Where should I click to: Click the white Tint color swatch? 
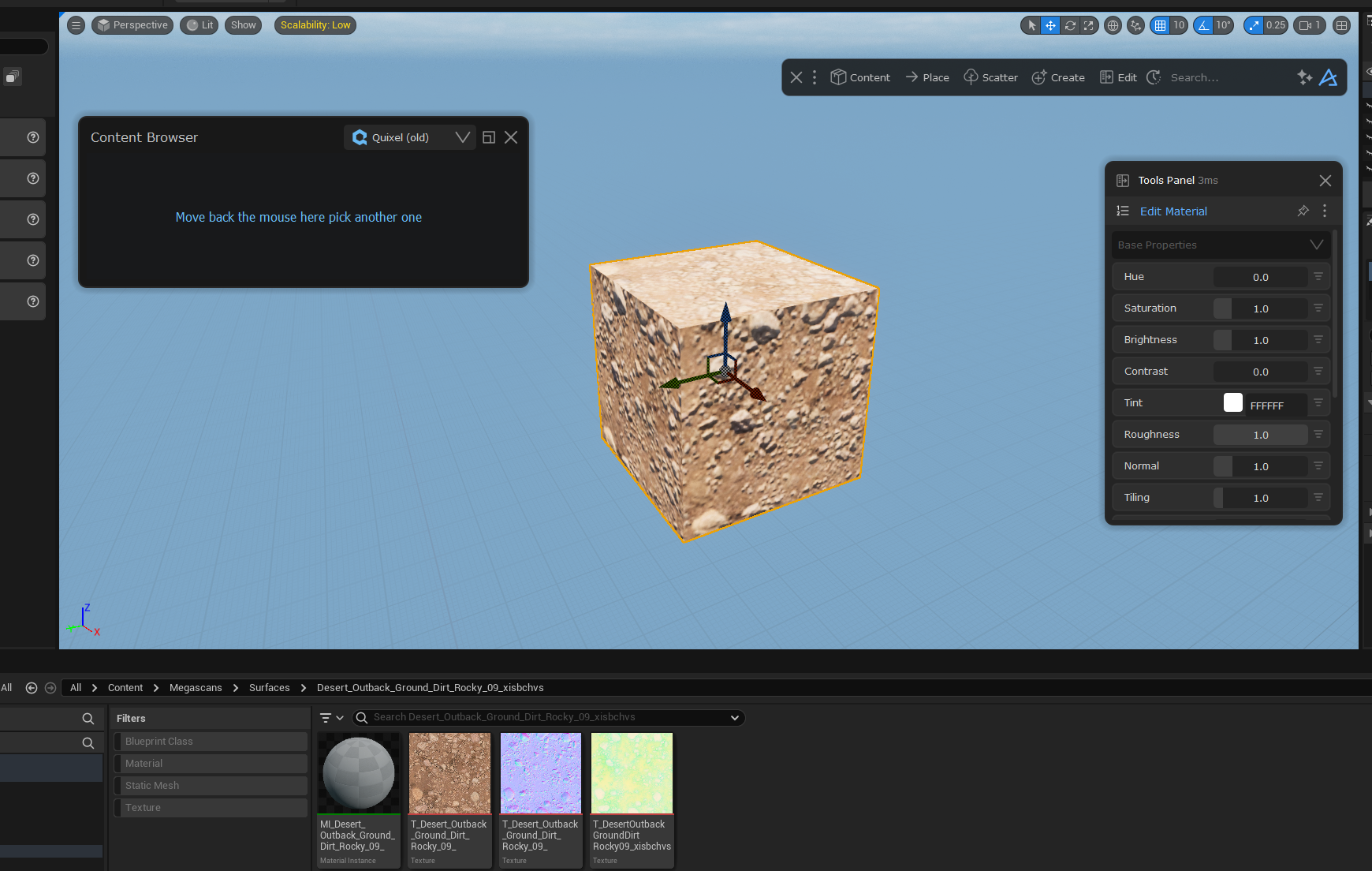(x=1232, y=403)
